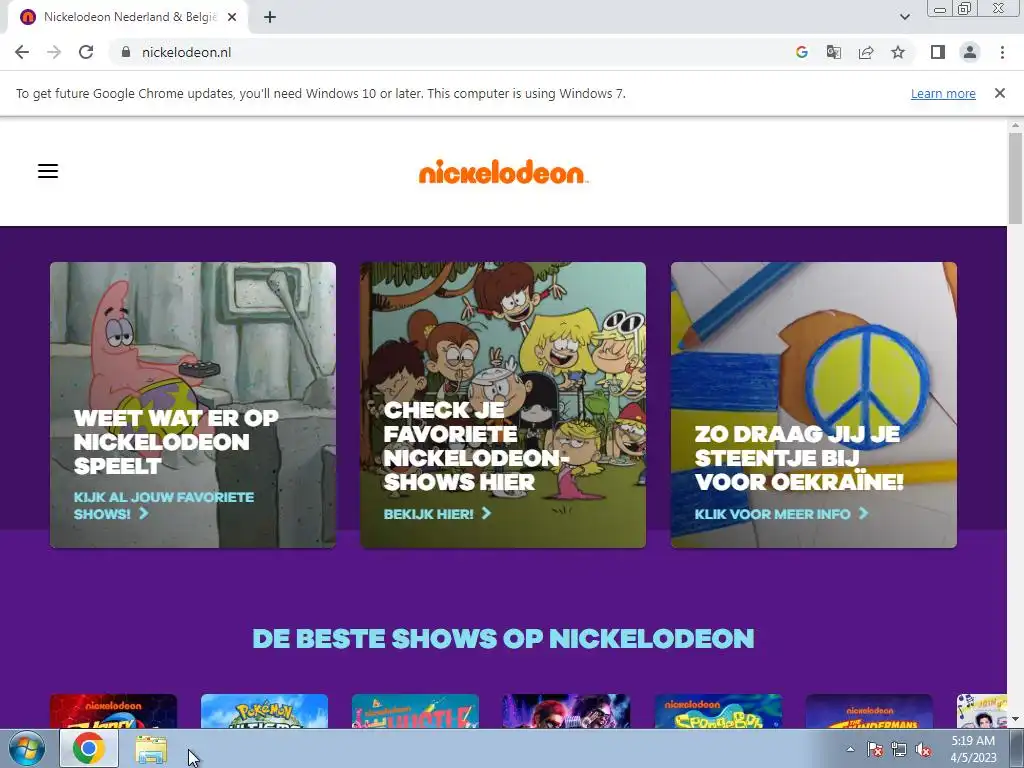
Task: Go back to the previous page
Action: pos(22,52)
